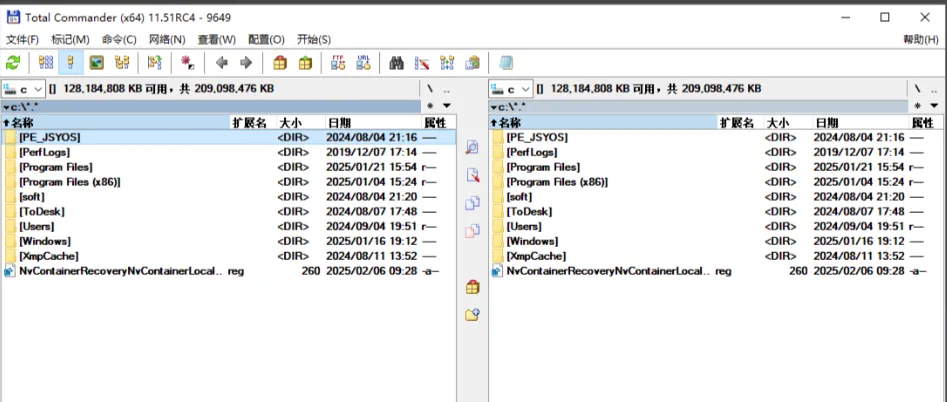Open the left panel drive dropdown

(23, 89)
